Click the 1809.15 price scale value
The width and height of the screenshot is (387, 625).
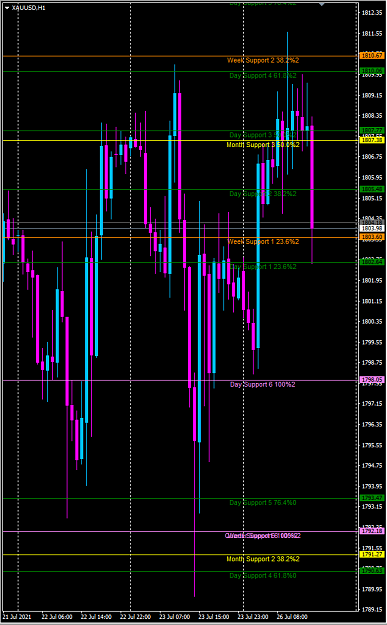point(373,95)
